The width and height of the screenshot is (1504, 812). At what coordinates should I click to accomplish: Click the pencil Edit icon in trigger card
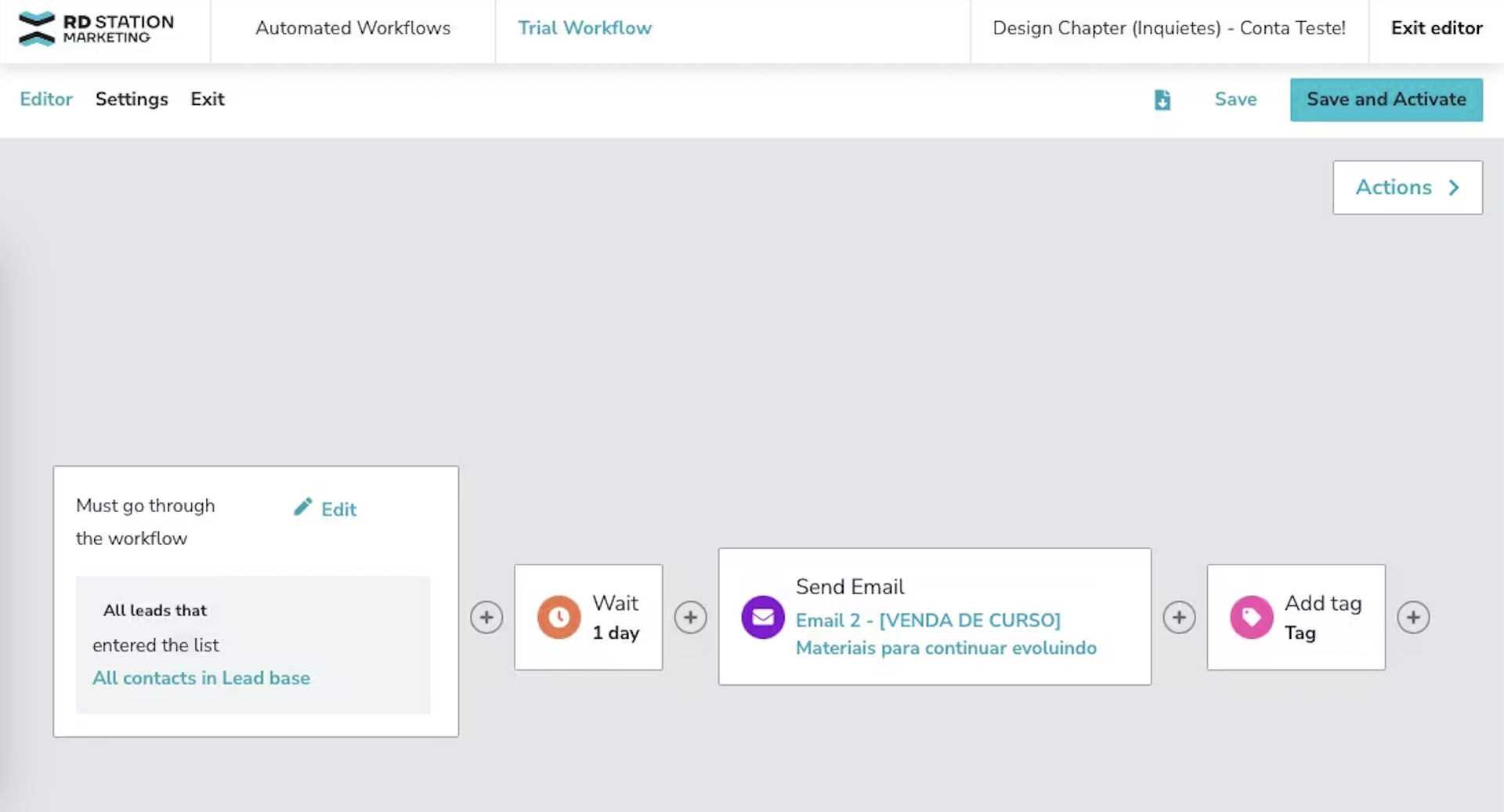point(303,507)
